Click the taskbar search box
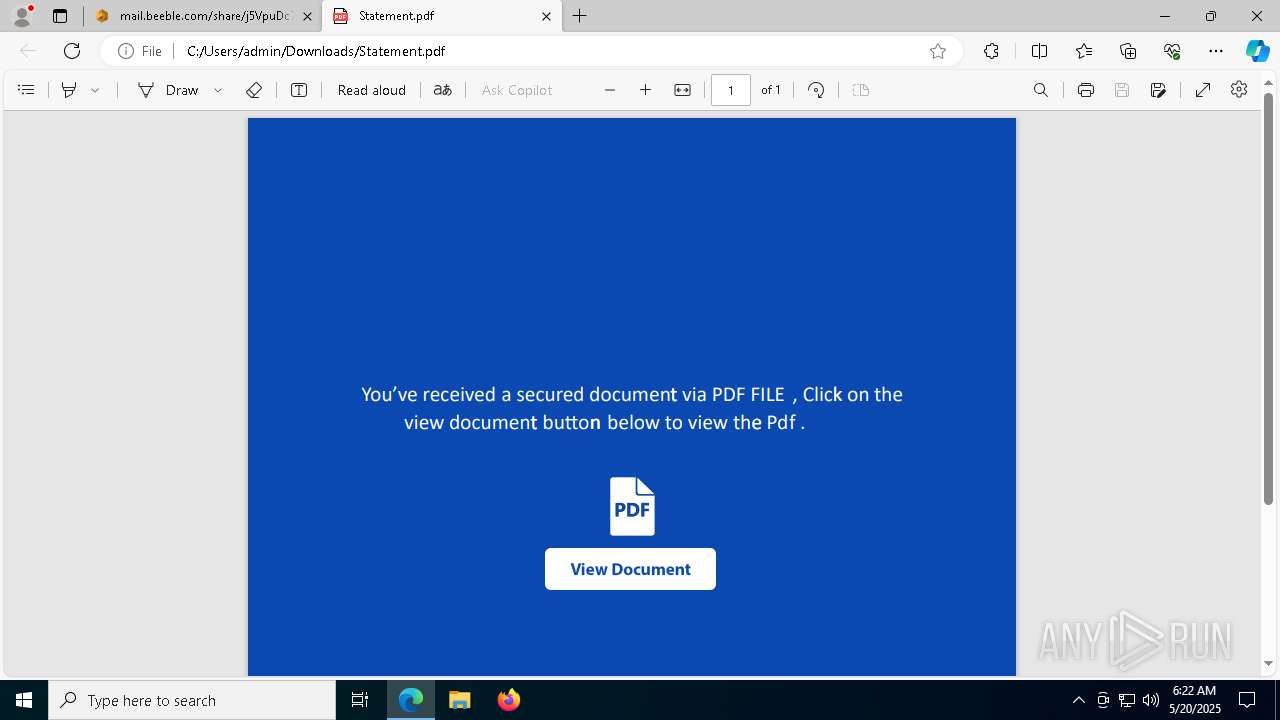Image resolution: width=1280 pixels, height=720 pixels. click(192, 700)
